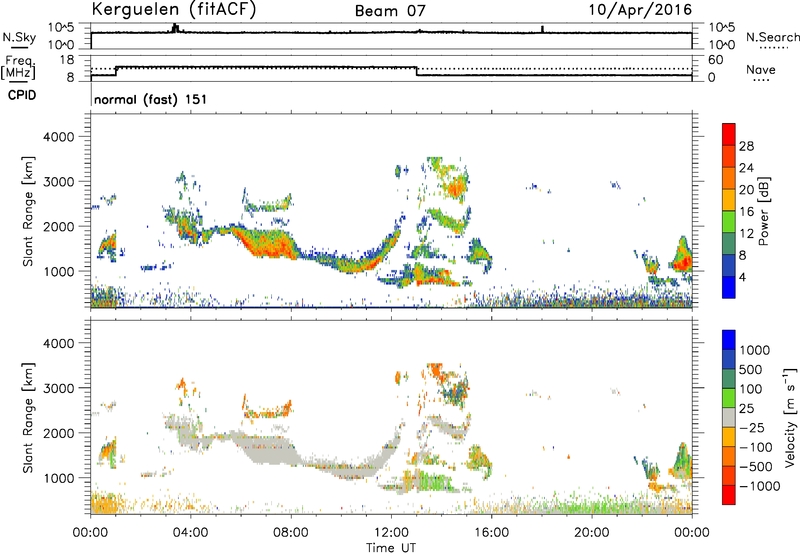The image size is (800, 554).
Task: Click the red bottom of Velocity colorbar
Action: click(x=729, y=495)
